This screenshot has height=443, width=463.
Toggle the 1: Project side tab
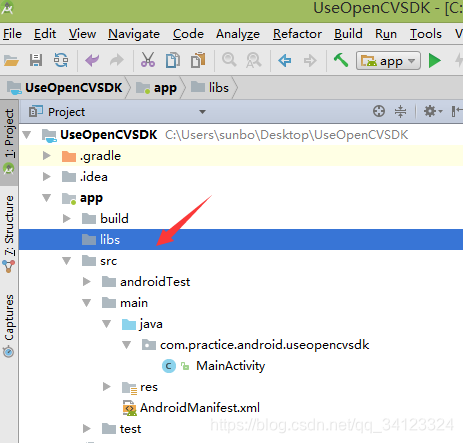(x=9, y=142)
